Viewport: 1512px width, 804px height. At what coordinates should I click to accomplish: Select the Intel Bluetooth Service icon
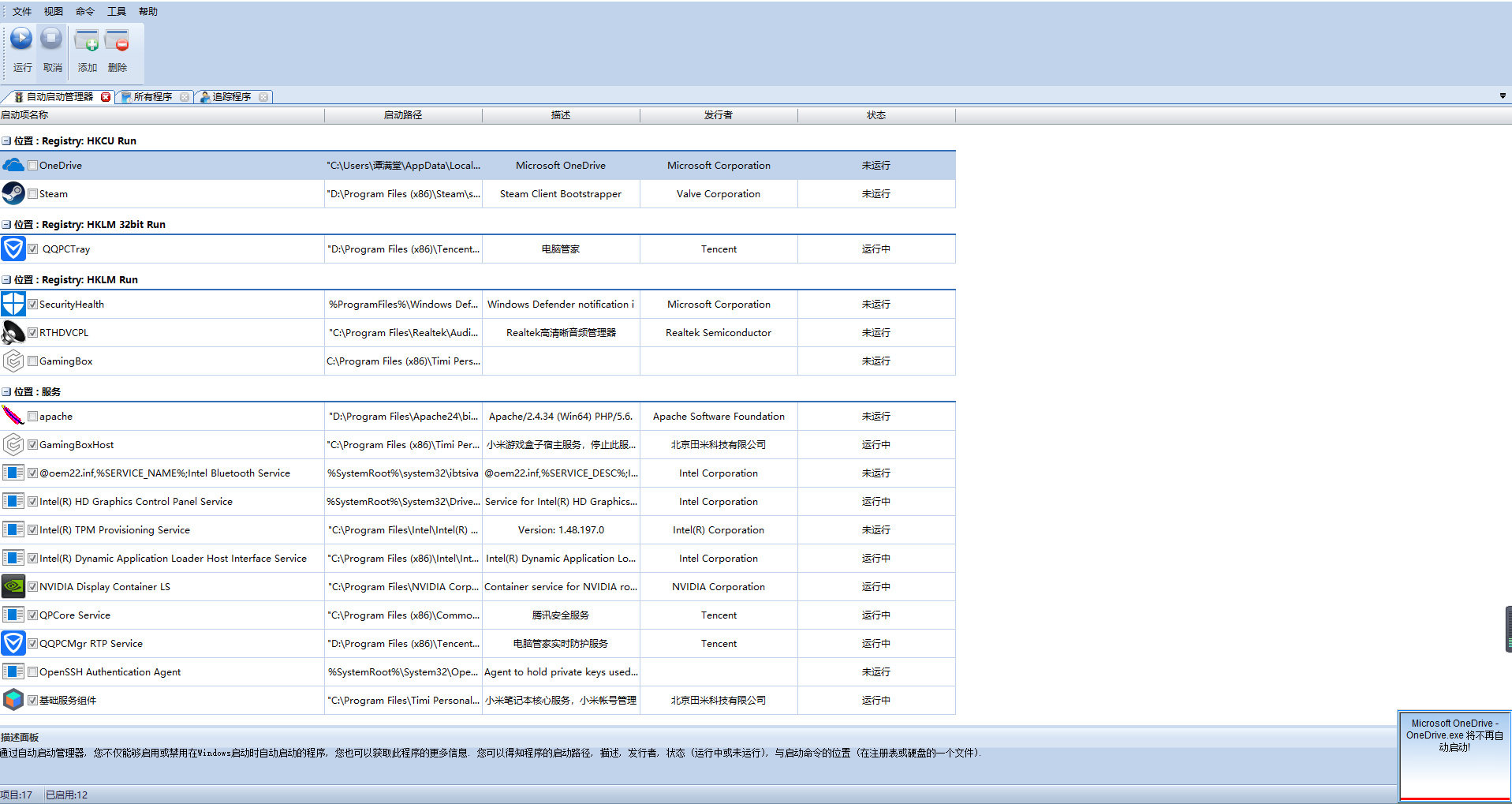click(13, 473)
